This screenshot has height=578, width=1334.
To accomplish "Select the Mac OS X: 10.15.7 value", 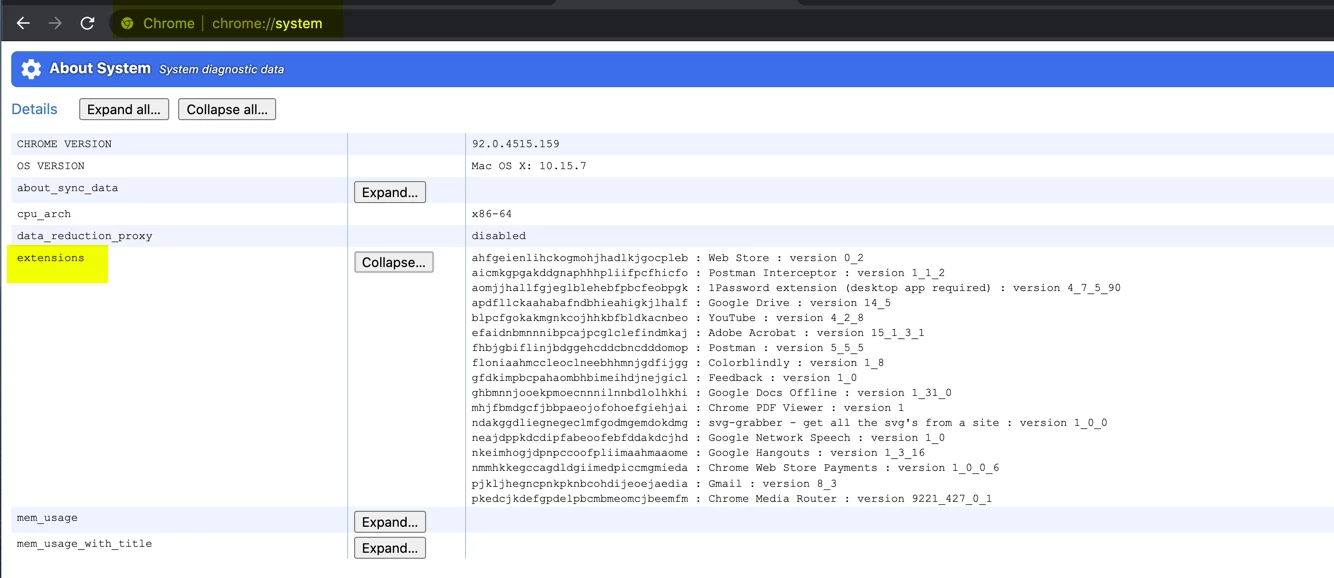I will click(x=529, y=166).
